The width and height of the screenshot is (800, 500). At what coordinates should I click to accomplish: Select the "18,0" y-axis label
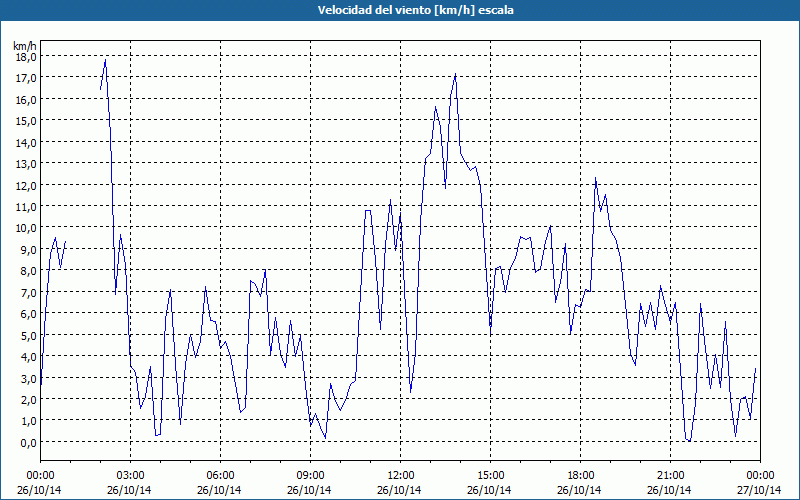point(26,57)
